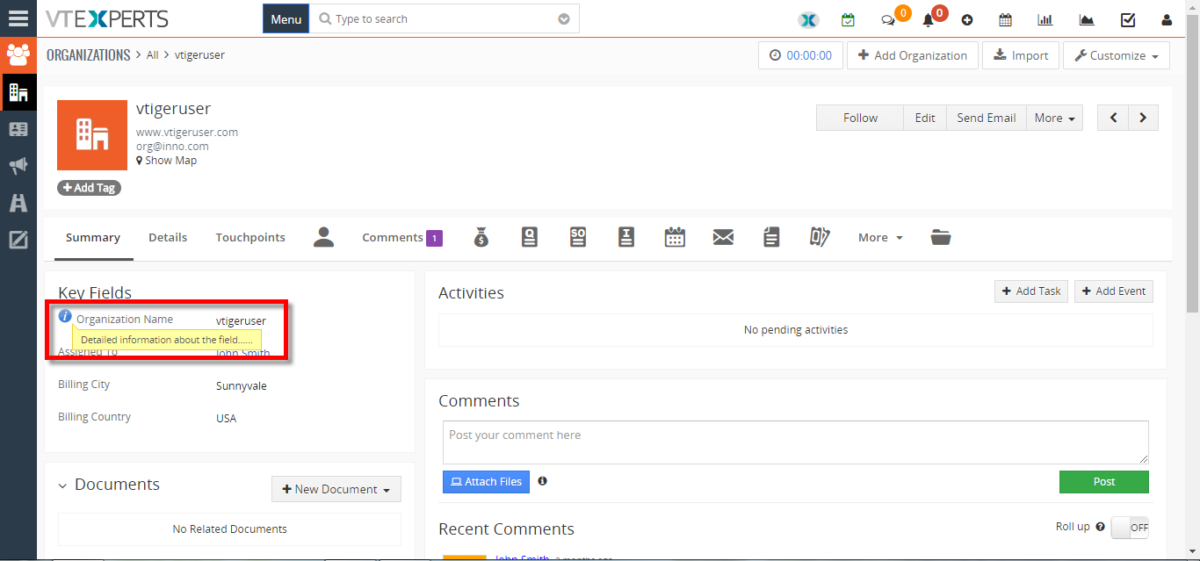1200x561 pixels.
Task: Click the quick create plus icon
Action: (x=967, y=20)
